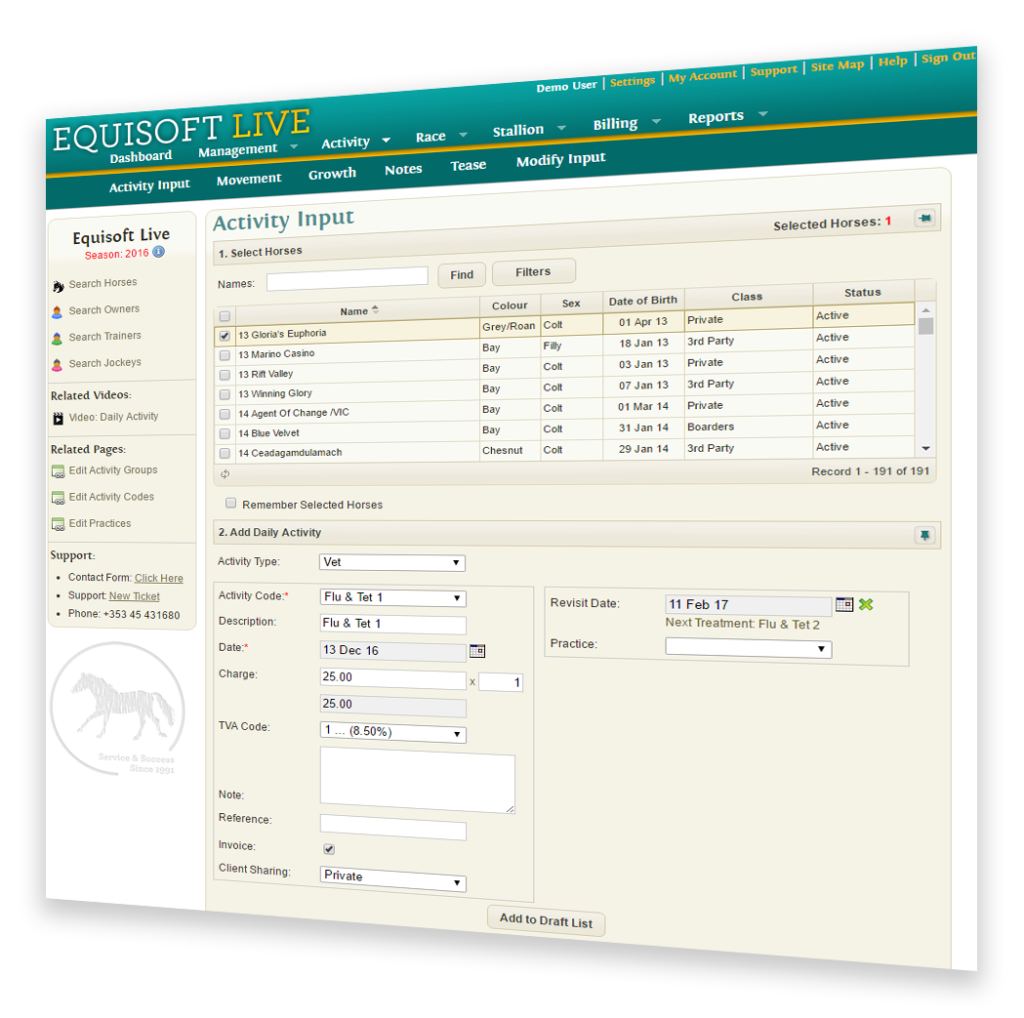Click inside the Names search field
The height and width of the screenshot is (1018, 1024).
pyautogui.click(x=347, y=275)
